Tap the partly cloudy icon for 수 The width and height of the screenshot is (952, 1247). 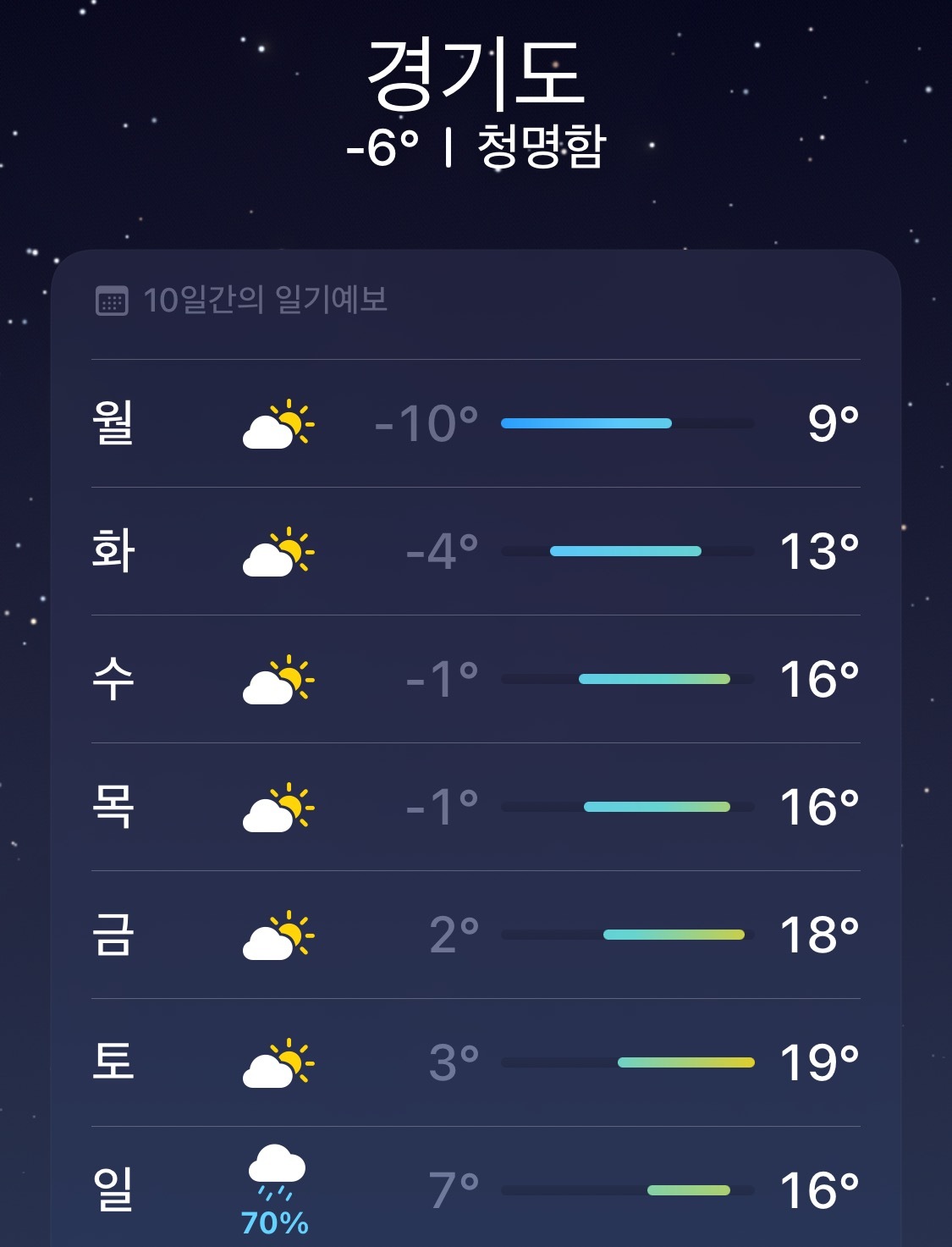[x=278, y=679]
